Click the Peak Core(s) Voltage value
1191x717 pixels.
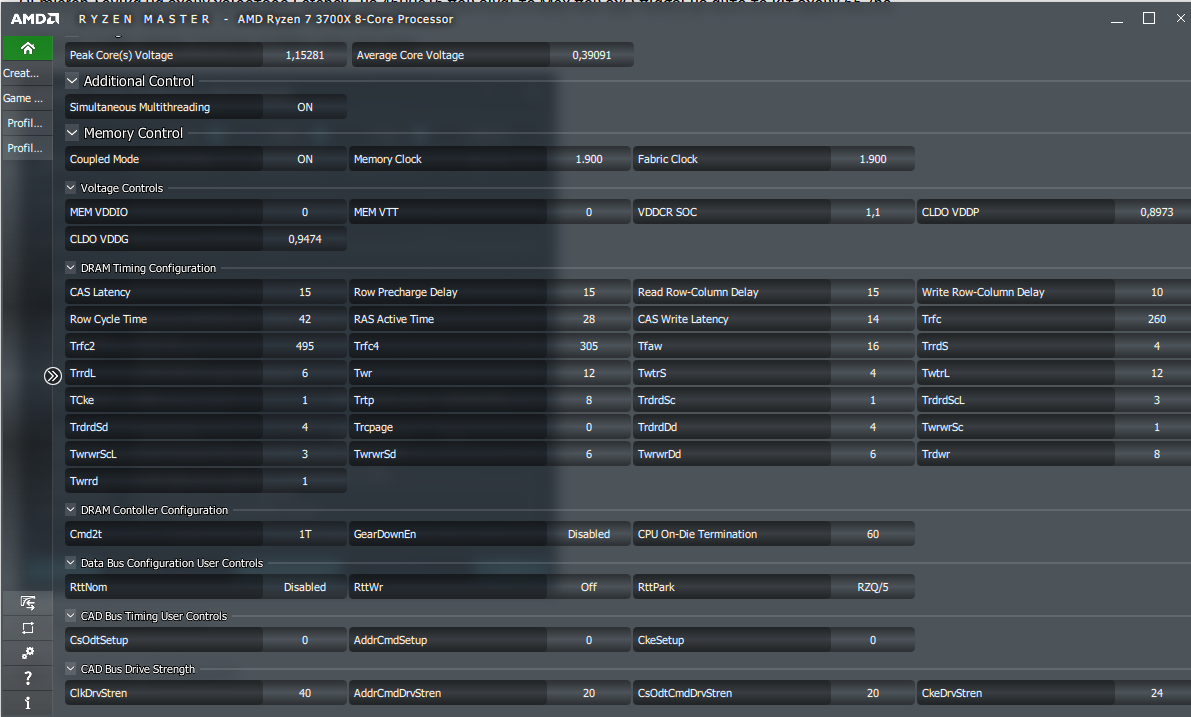[x=305, y=55]
